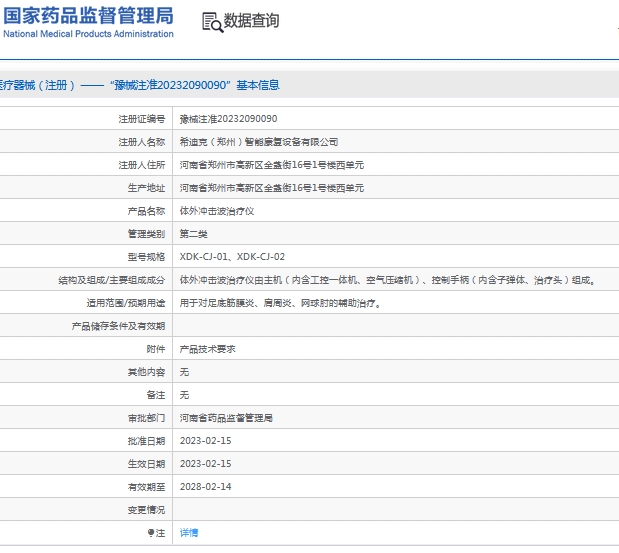619x553 pixels.
Task: Click the bullet icon beside 注 label
Action: tap(150, 533)
